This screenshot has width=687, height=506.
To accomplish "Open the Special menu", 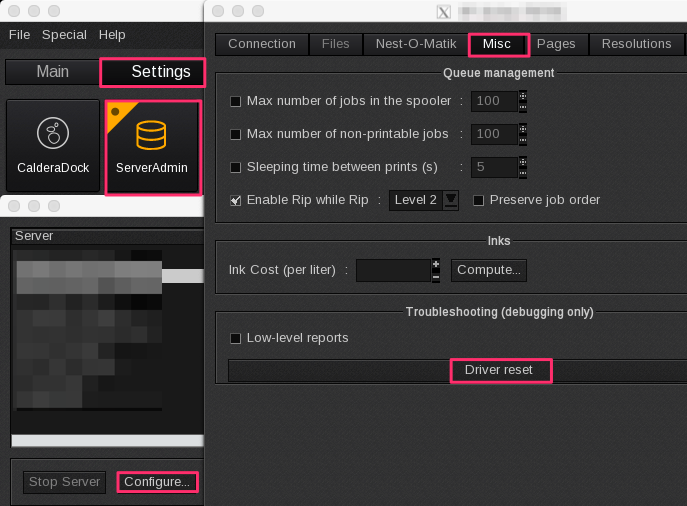I will click(x=64, y=34).
